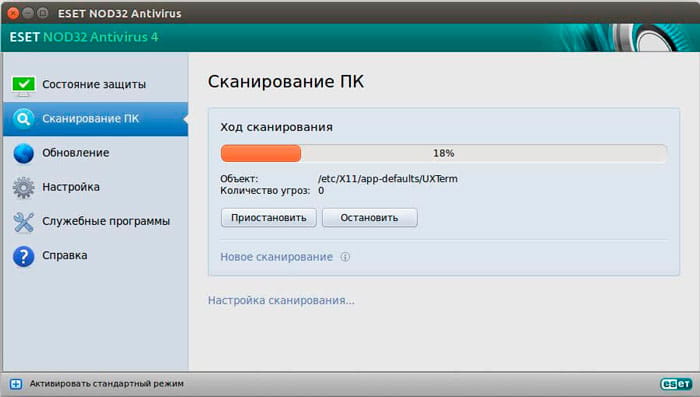Click the blue globe update icon
700x397 pixels.
tap(23, 153)
